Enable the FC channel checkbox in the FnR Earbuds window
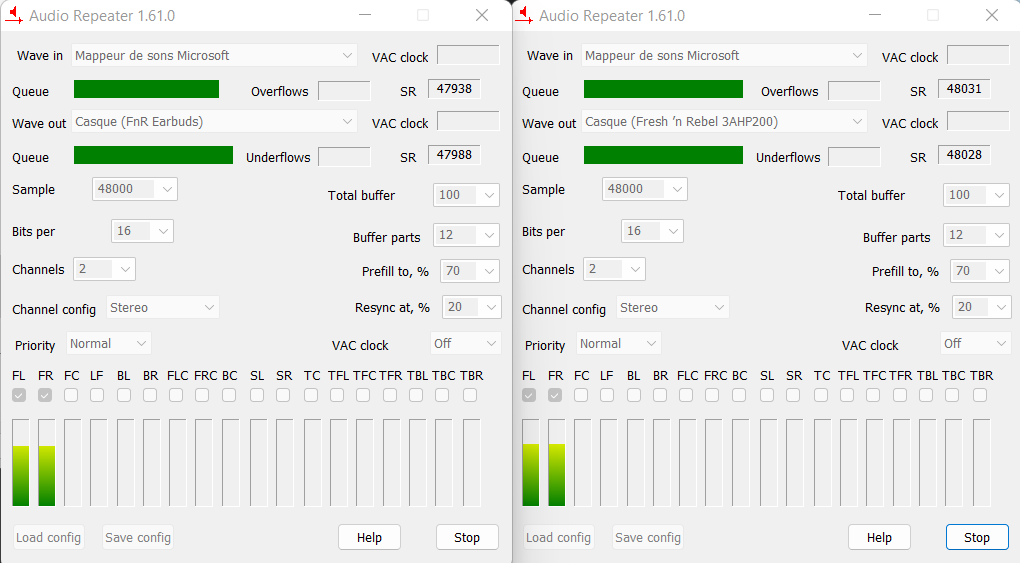The width and height of the screenshot is (1020, 563). 71,395
